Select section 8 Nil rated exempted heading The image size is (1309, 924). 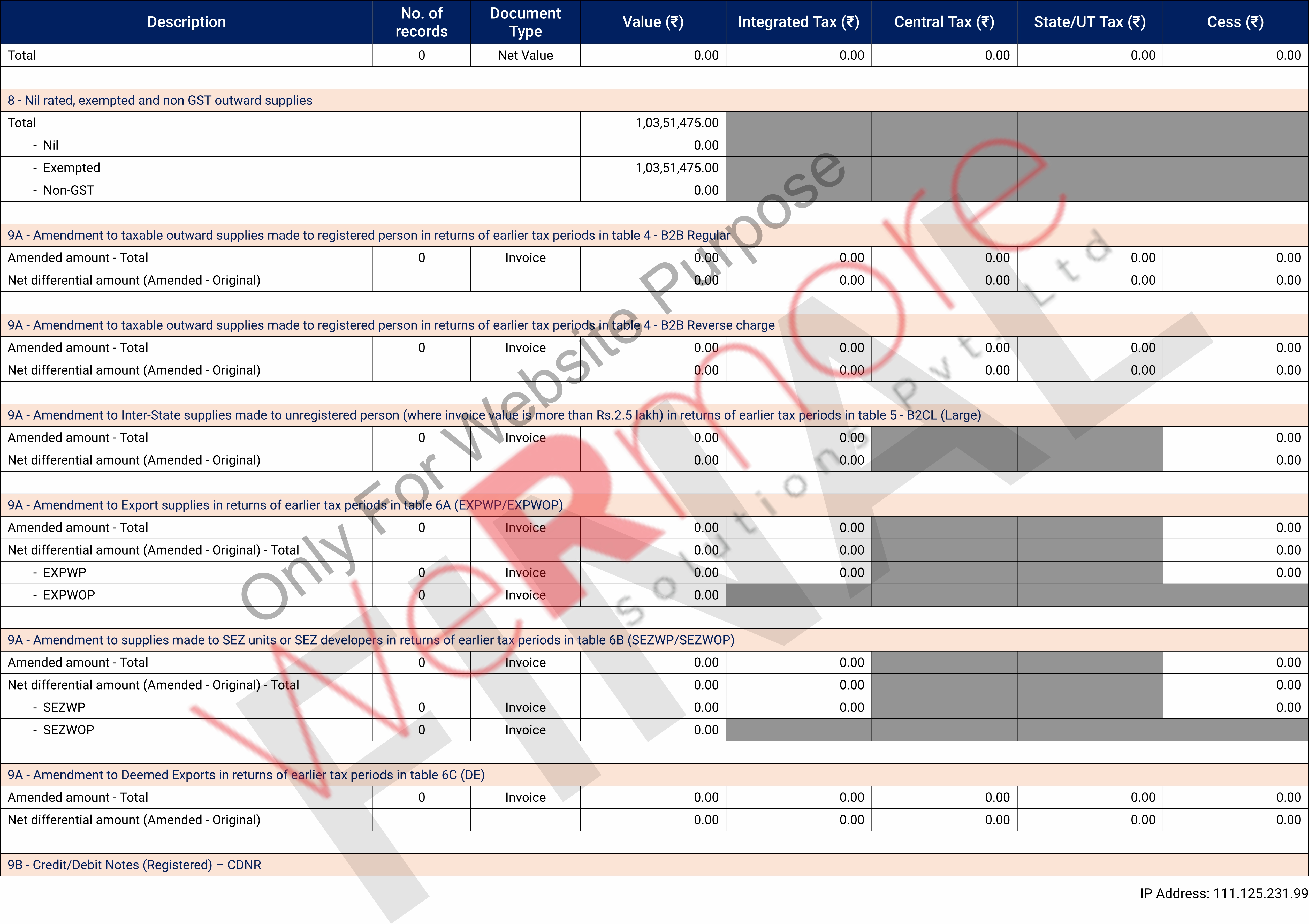pyautogui.click(x=160, y=100)
